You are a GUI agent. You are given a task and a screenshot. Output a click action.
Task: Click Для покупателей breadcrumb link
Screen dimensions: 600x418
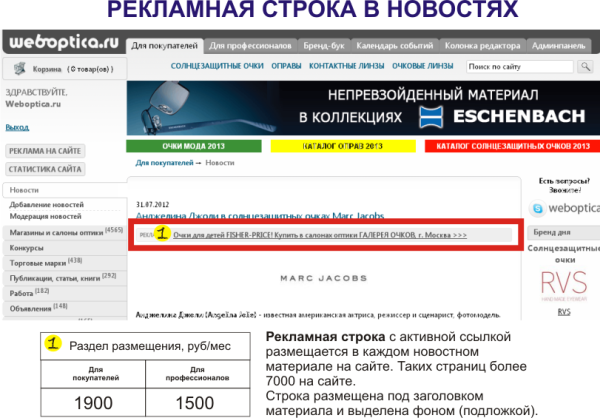pos(164,163)
